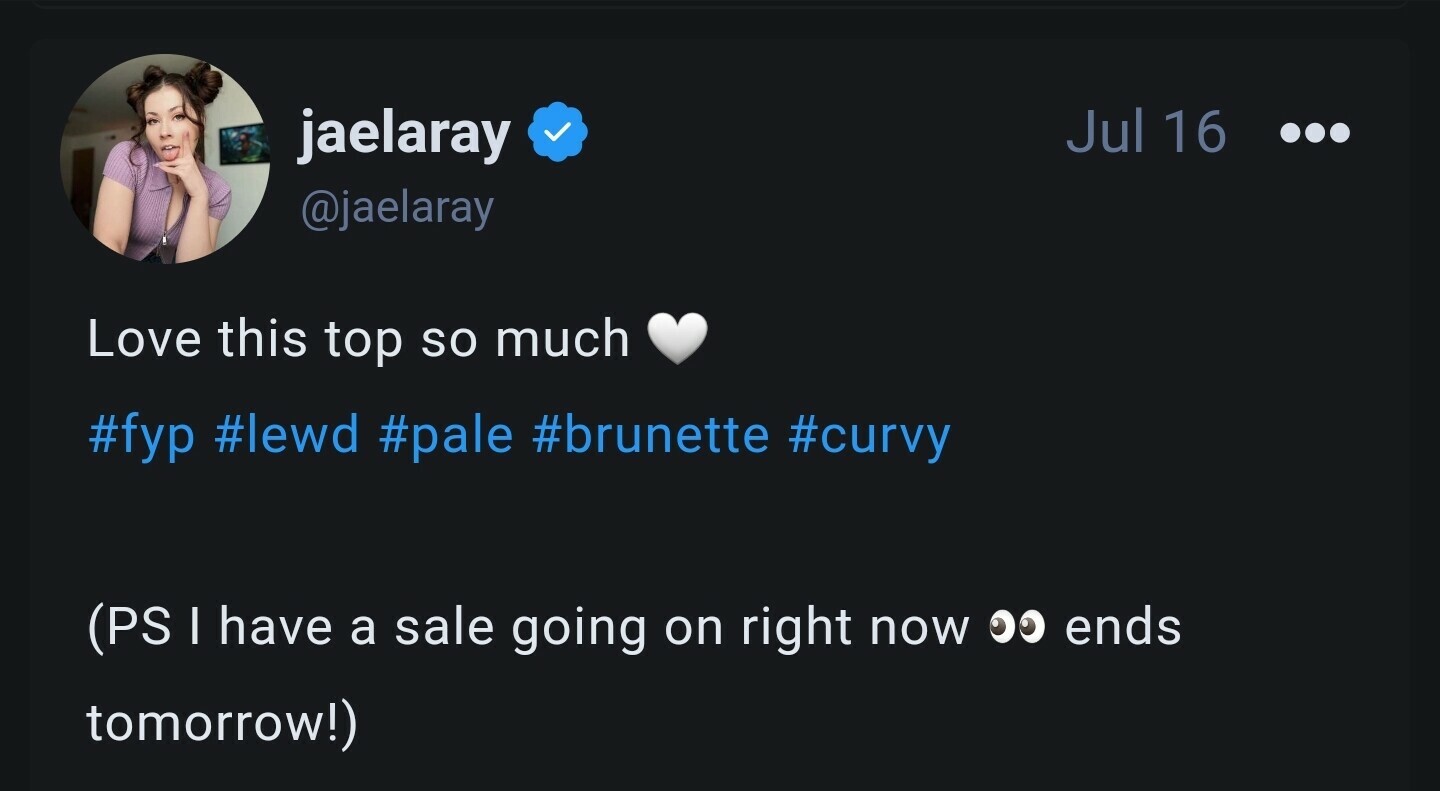Click the "Love this top so much" text
1440x791 pixels.
click(x=358, y=339)
